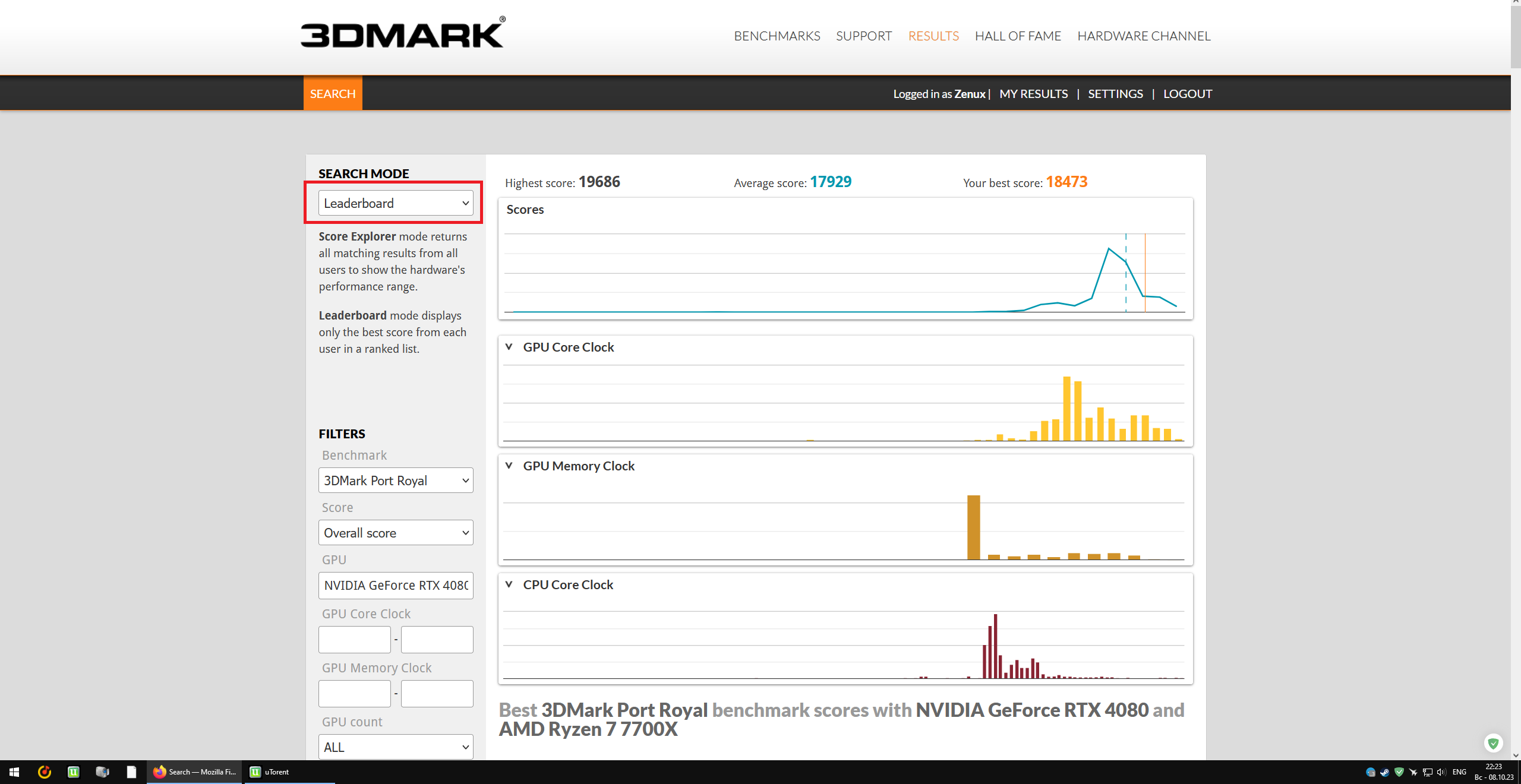Open Steam from system tray
The width and height of the screenshot is (1521, 784).
click(x=1385, y=772)
